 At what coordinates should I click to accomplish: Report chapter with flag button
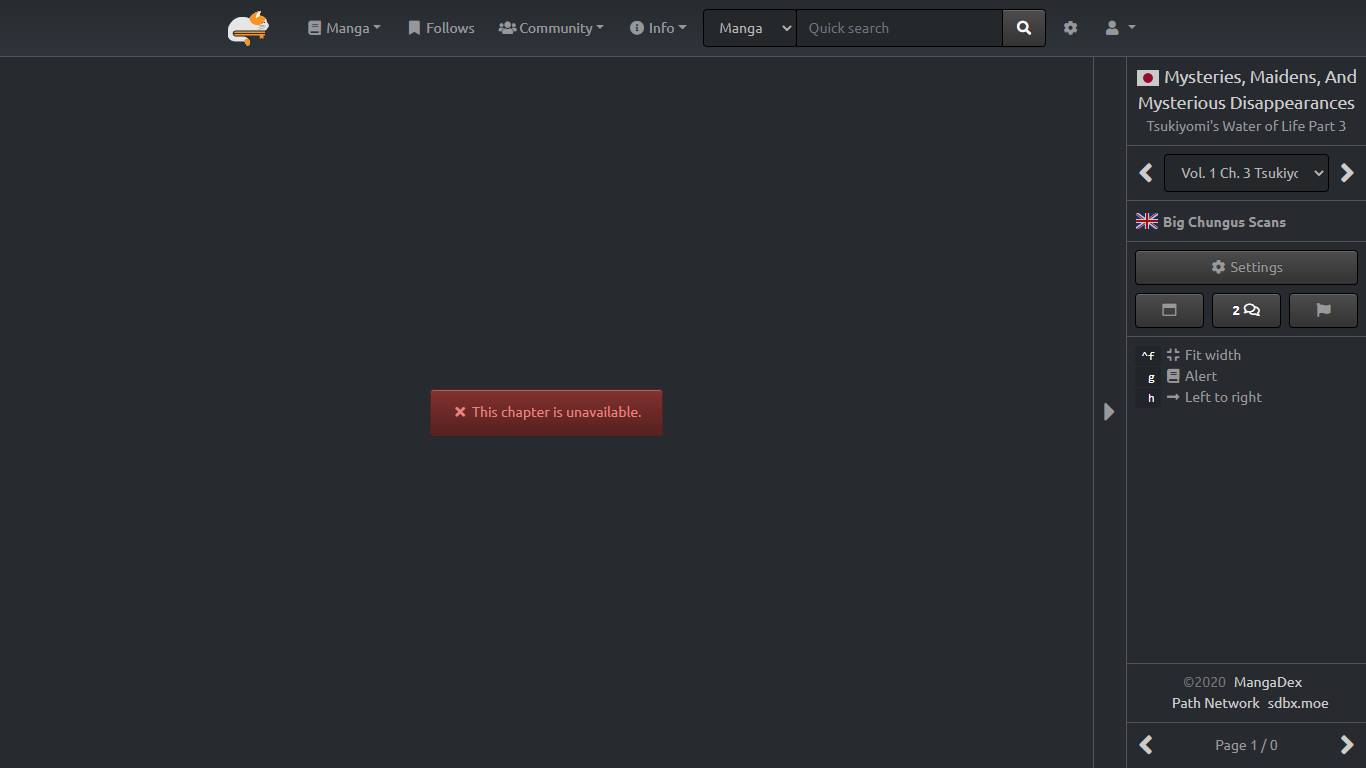pos(1323,310)
